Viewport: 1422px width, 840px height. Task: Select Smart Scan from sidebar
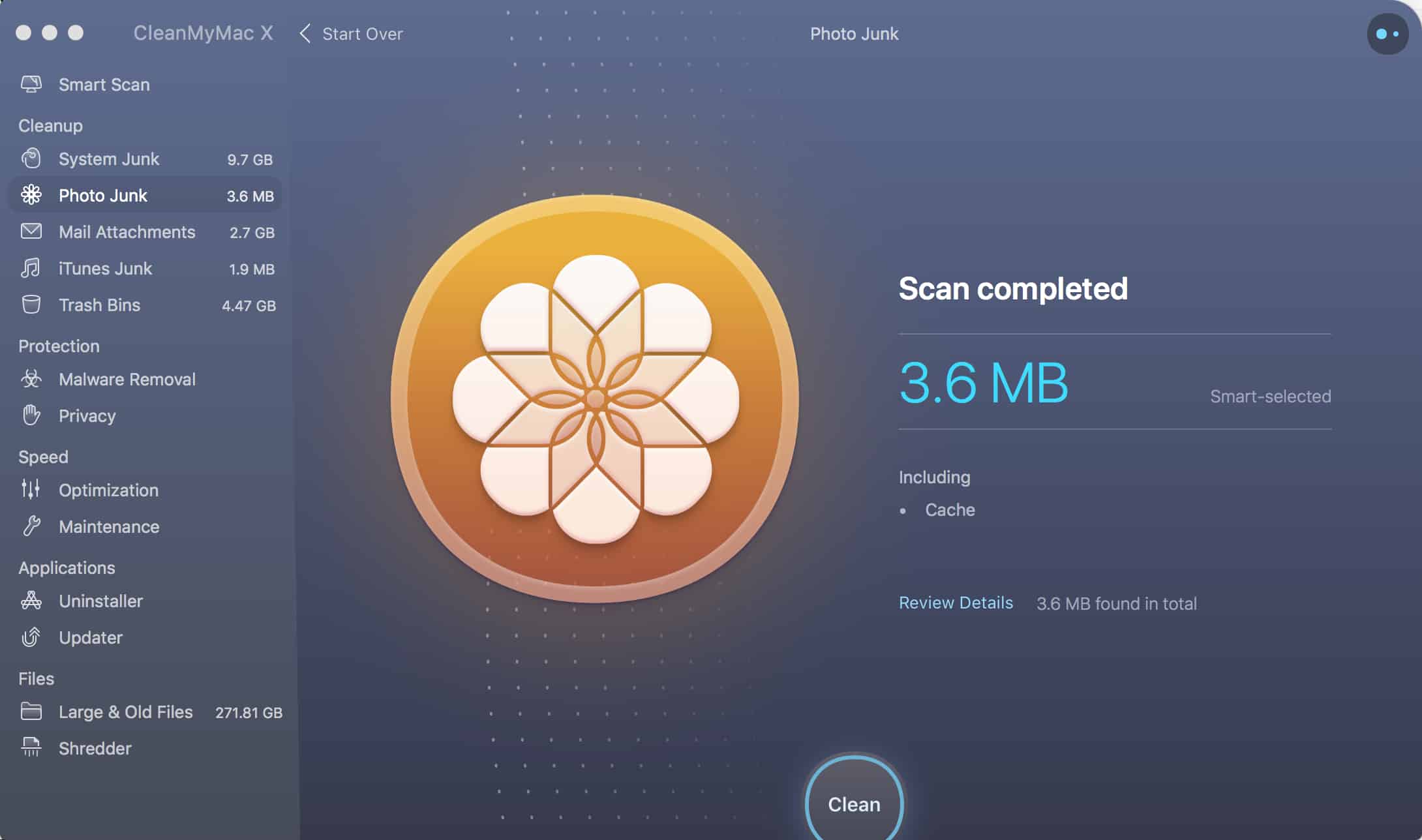click(104, 84)
